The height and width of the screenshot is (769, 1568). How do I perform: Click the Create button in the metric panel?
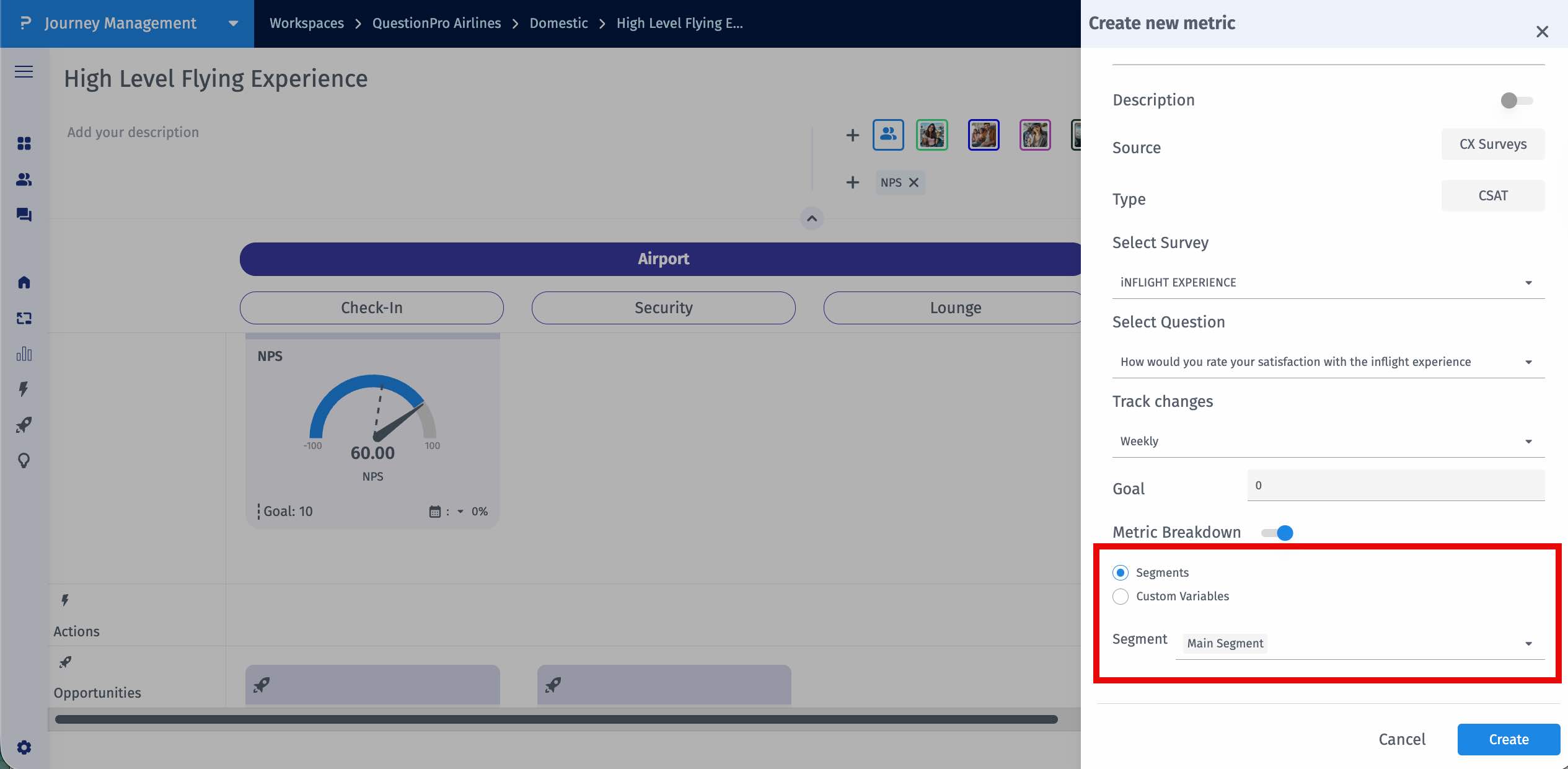click(1509, 739)
